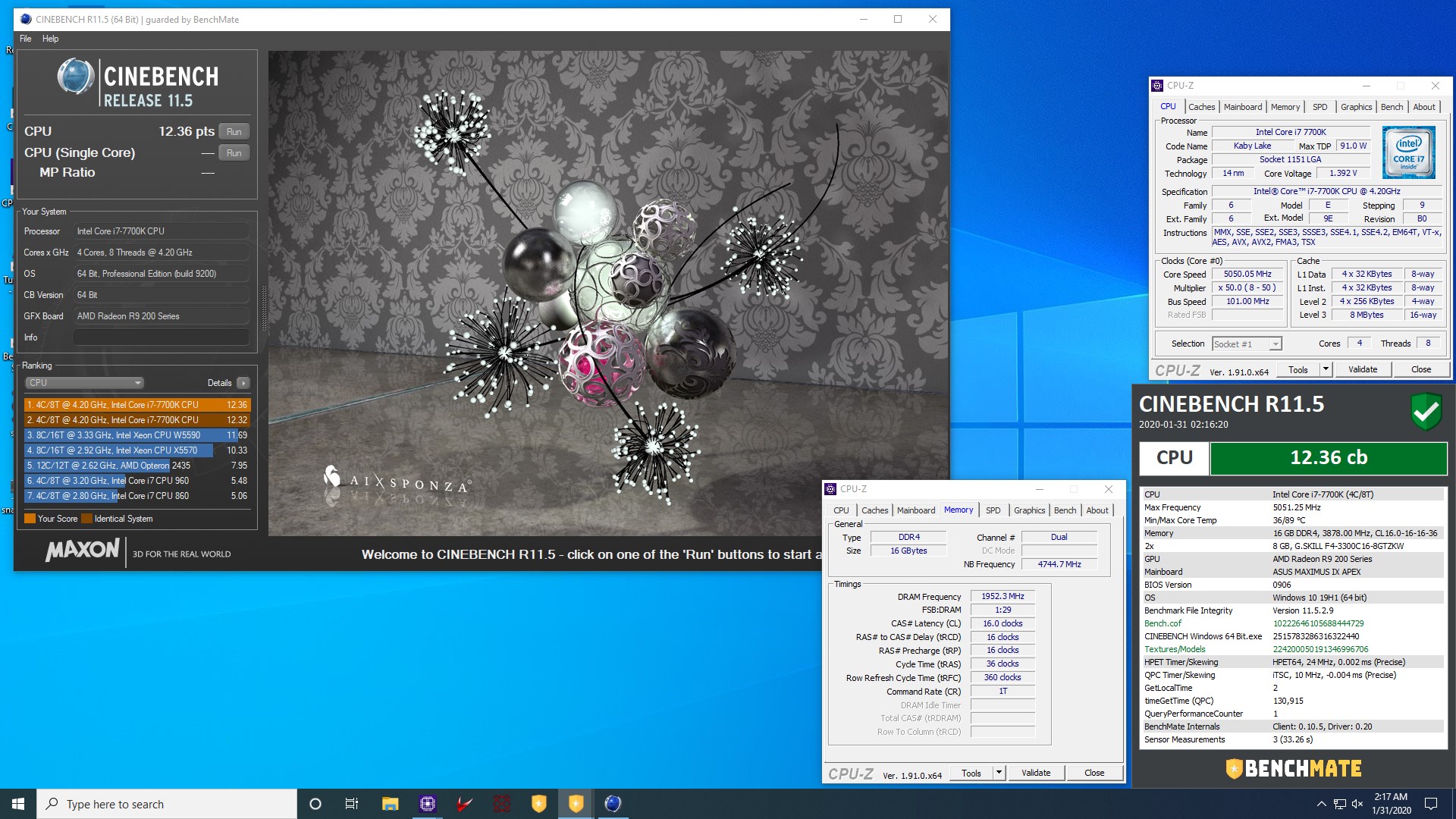The image size is (1456, 819).
Task: Click Tools button in lower CPU-Z window
Action: [x=971, y=773]
